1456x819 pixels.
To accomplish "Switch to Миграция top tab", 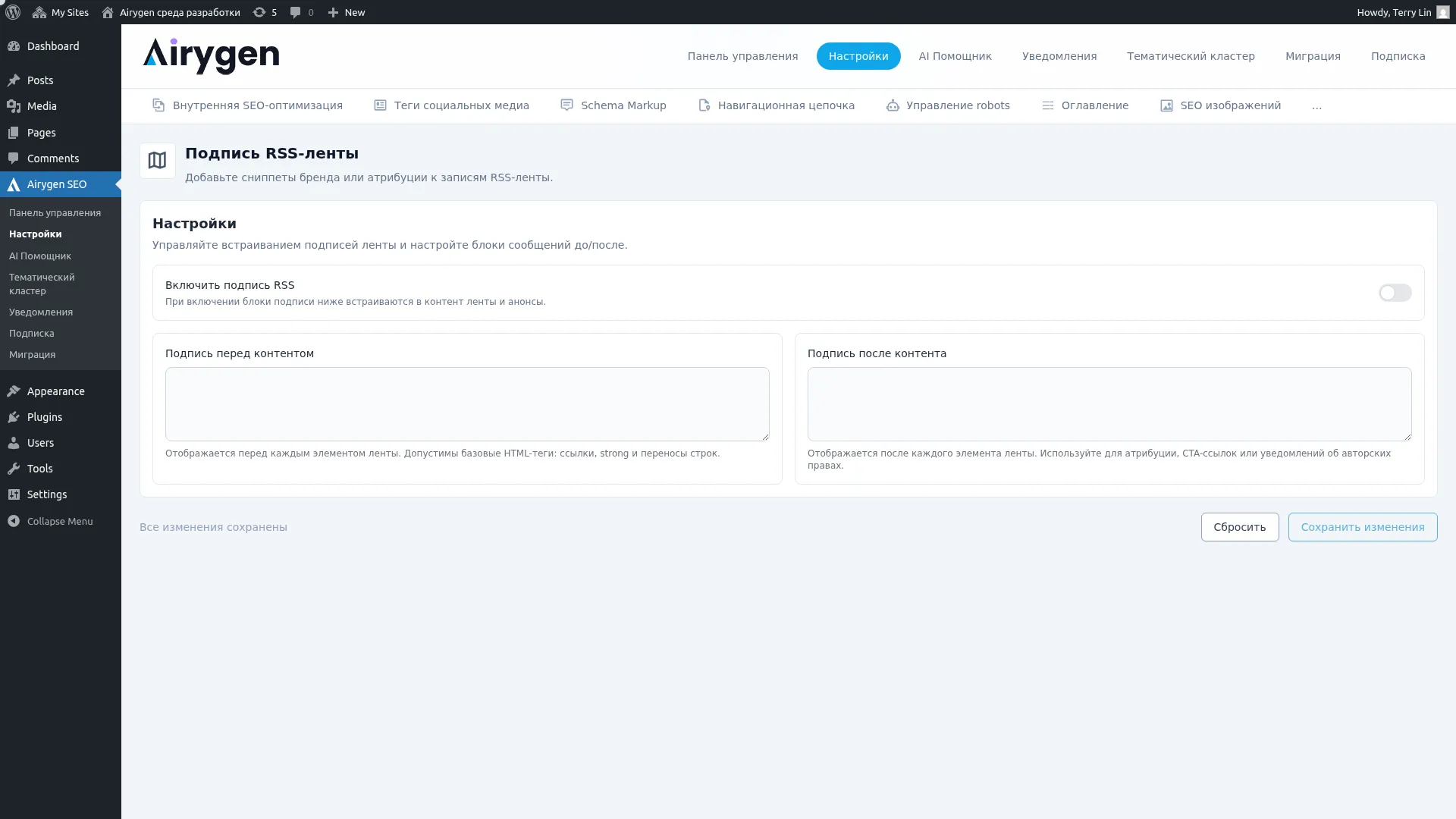I will pos(1313,56).
